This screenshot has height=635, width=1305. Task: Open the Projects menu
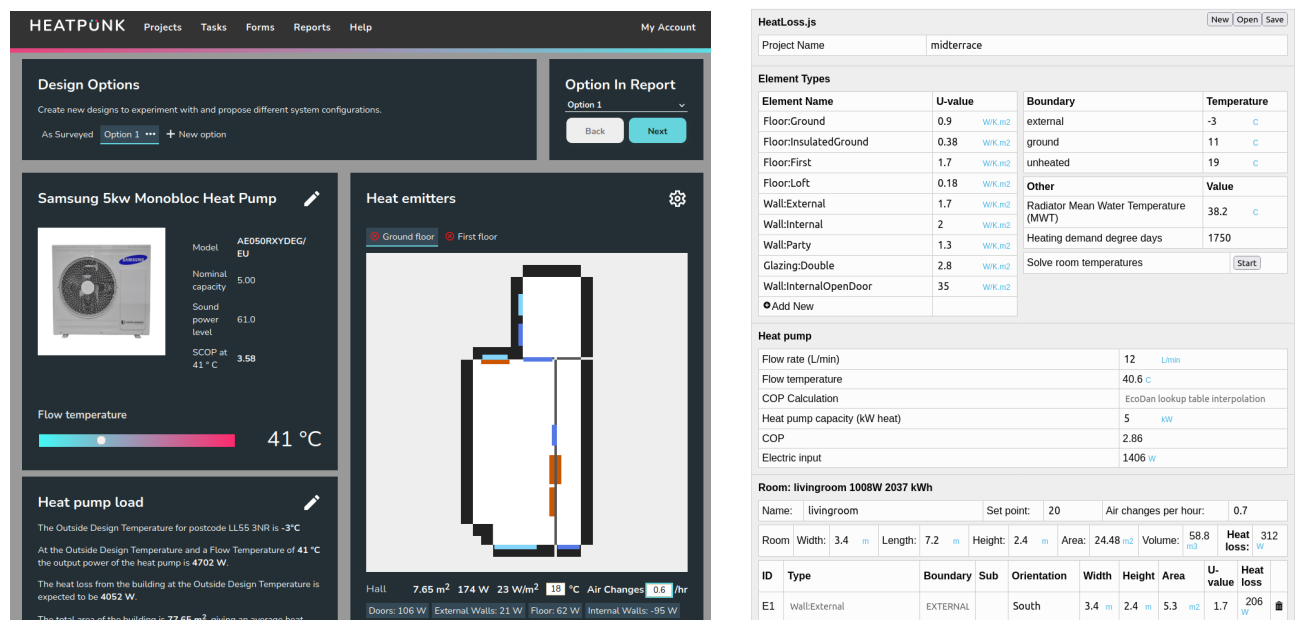point(163,27)
